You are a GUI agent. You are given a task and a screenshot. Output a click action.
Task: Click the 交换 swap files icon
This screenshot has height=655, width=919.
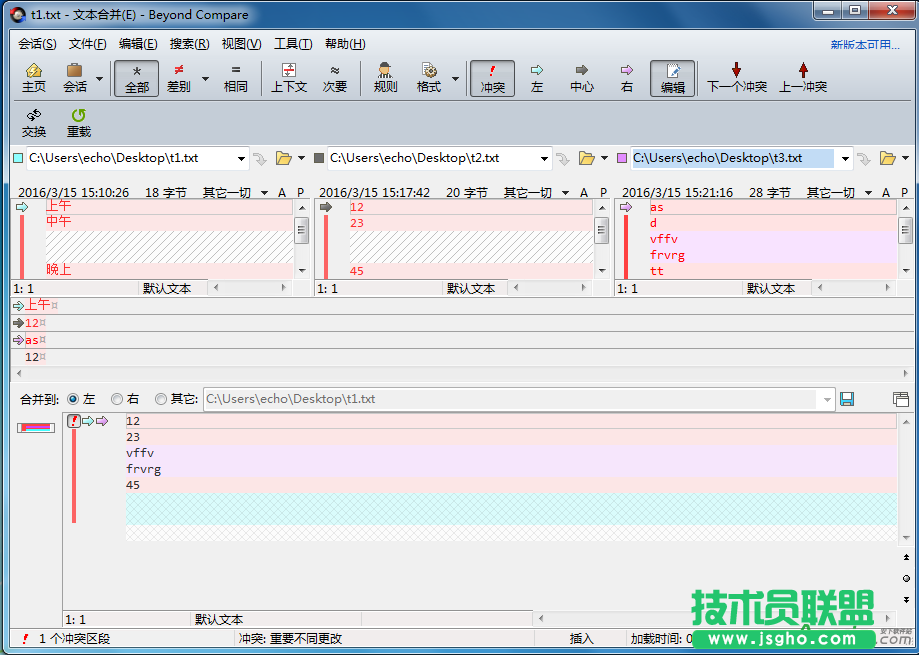pos(33,122)
